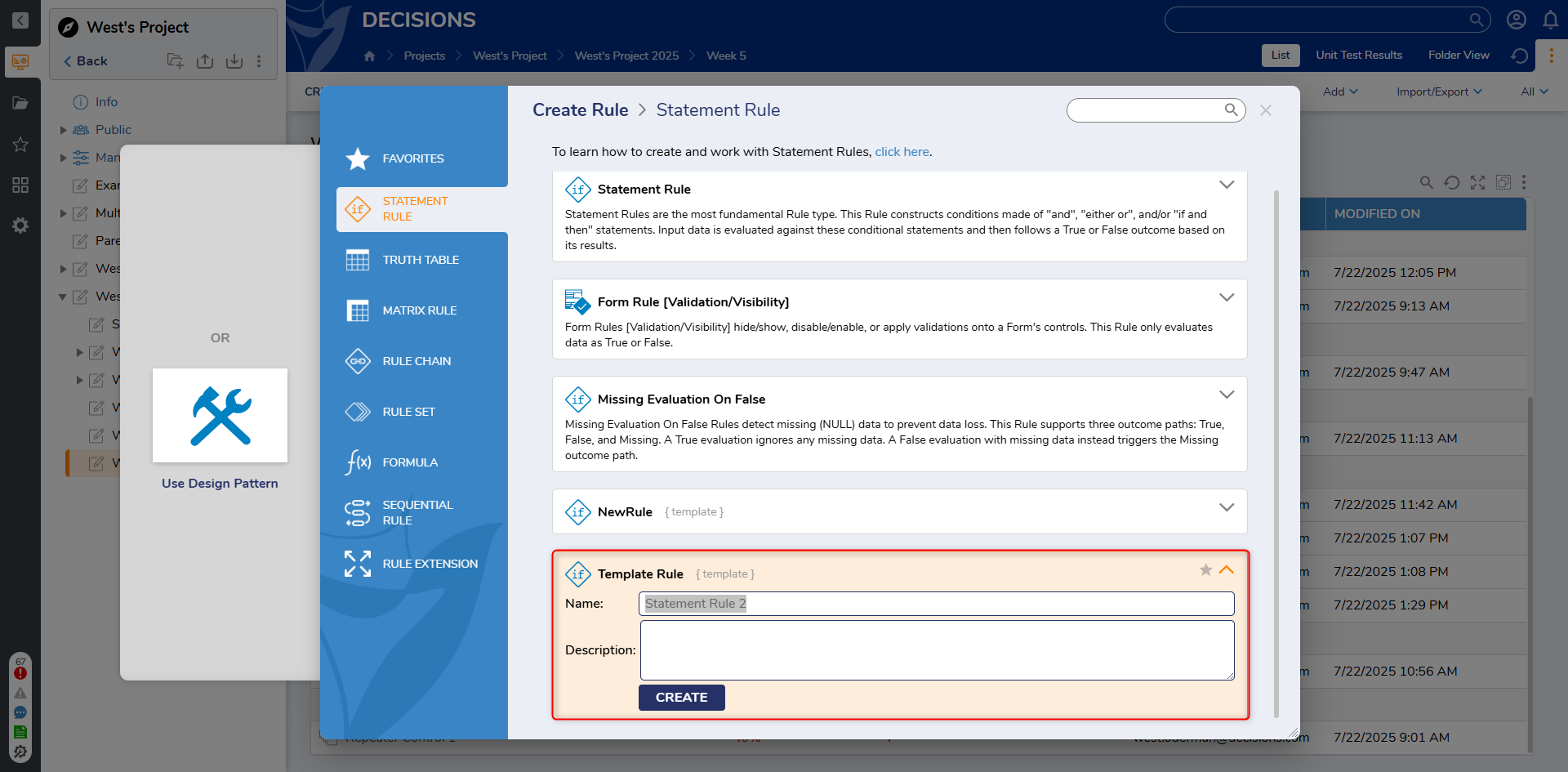Expand the Public folder in tree
The width and height of the screenshot is (1568, 772).
pyautogui.click(x=64, y=130)
